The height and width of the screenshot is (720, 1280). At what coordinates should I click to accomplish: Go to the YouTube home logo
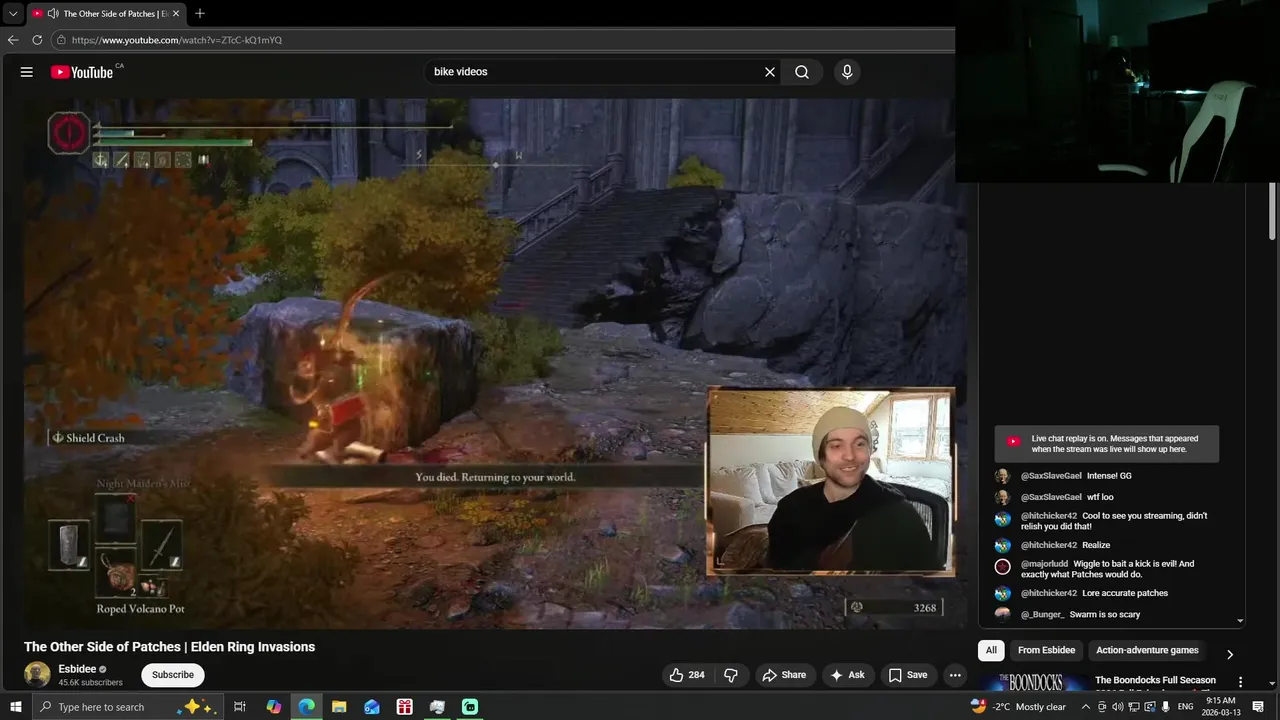coord(82,72)
